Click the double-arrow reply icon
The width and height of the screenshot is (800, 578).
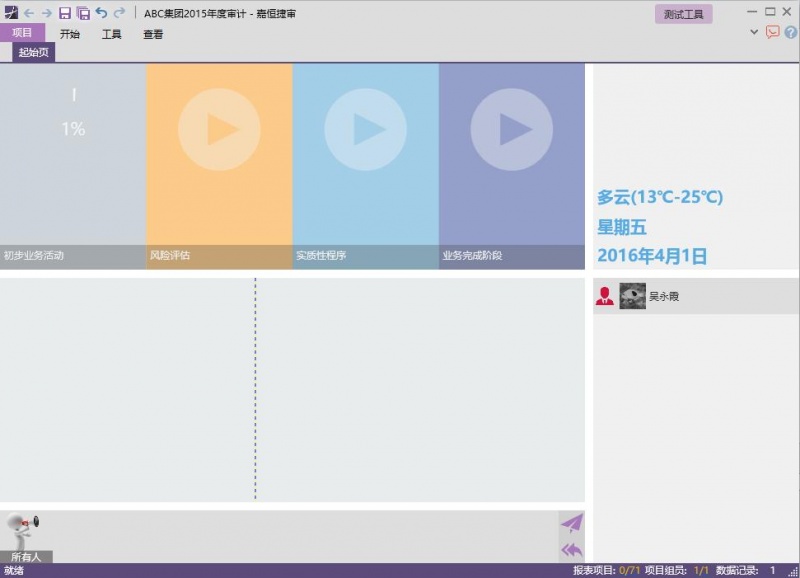(572, 550)
